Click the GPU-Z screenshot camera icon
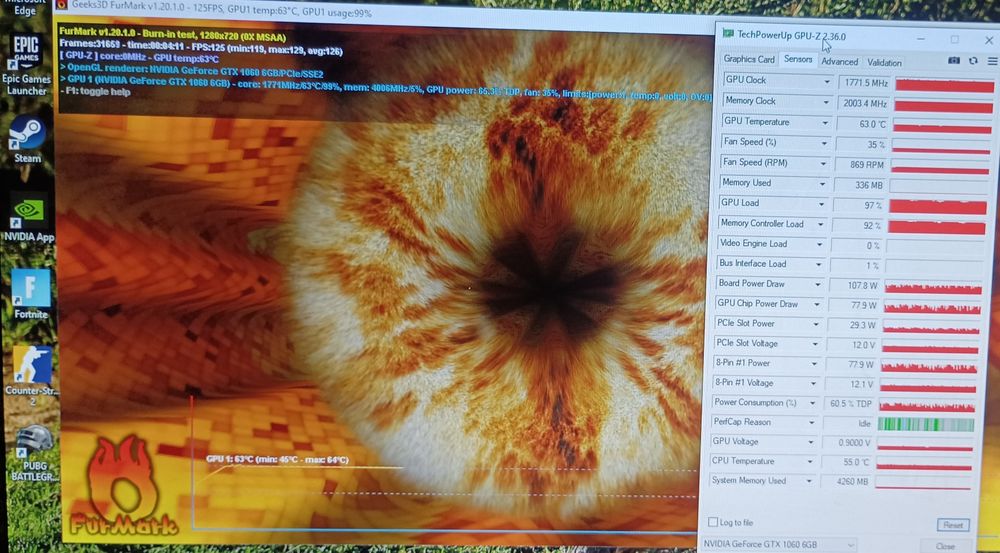Image resolution: width=1000 pixels, height=553 pixels. click(953, 61)
